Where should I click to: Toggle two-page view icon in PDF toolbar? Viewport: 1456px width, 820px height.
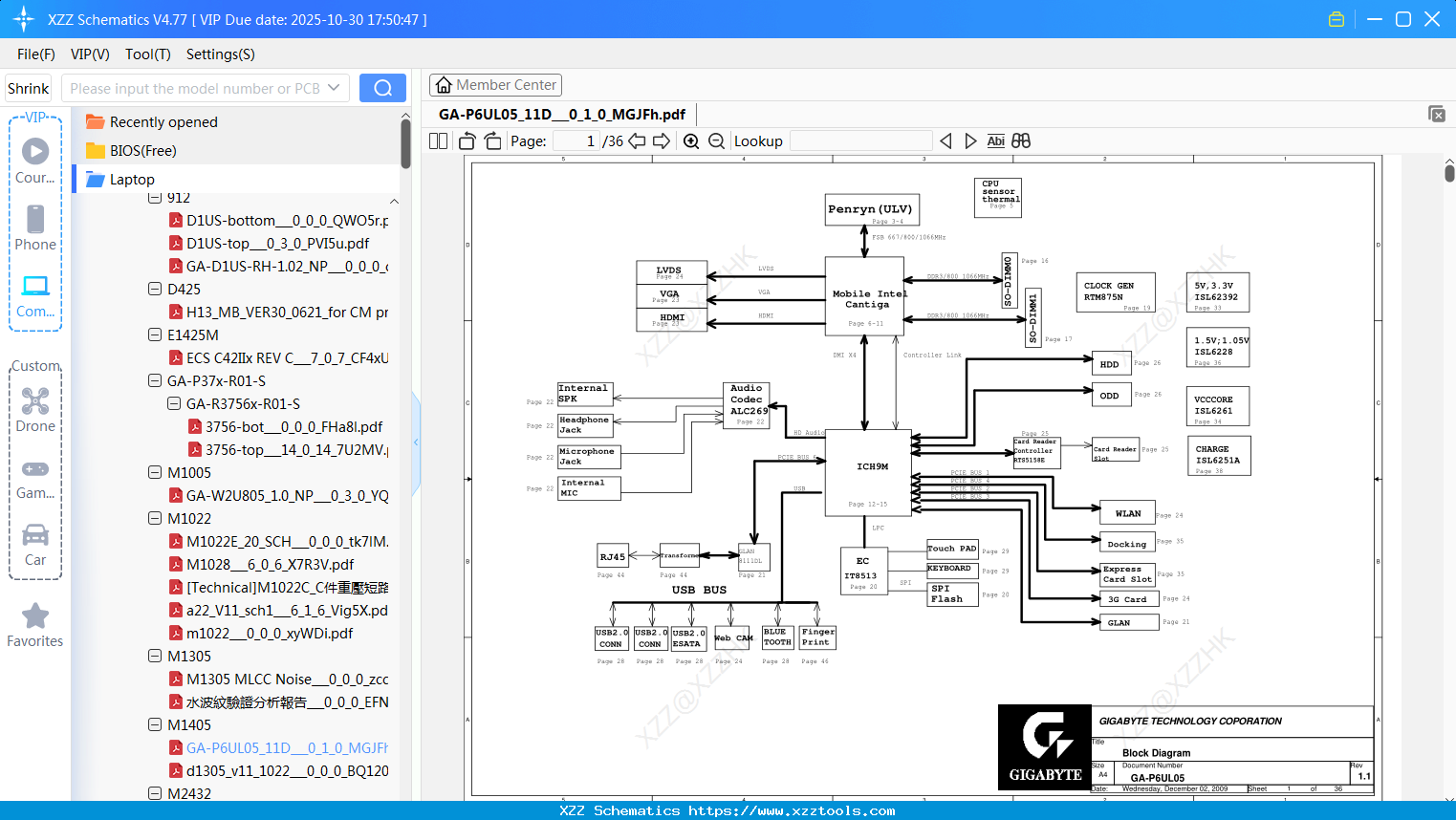click(x=438, y=141)
